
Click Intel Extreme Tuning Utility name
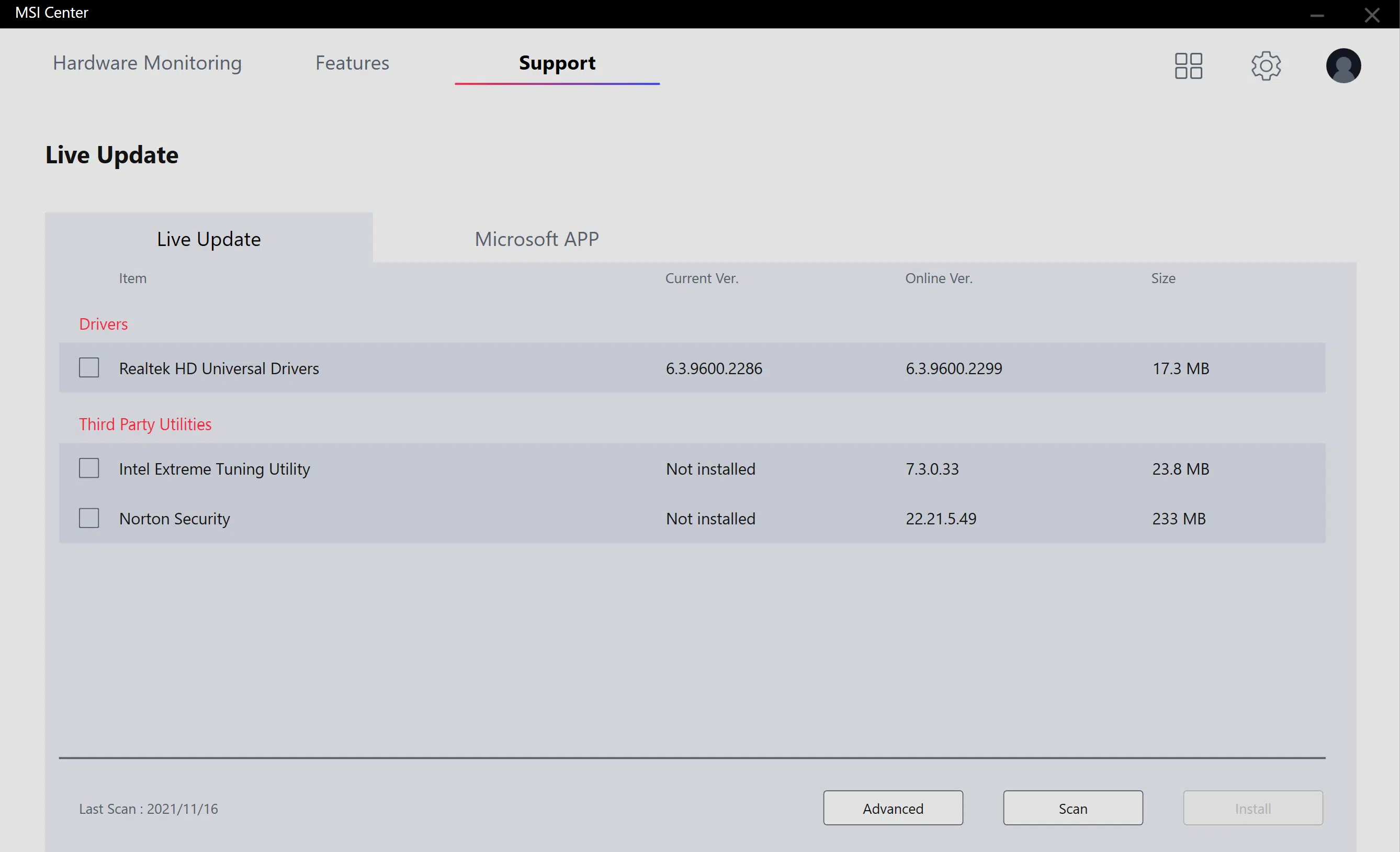click(x=214, y=469)
